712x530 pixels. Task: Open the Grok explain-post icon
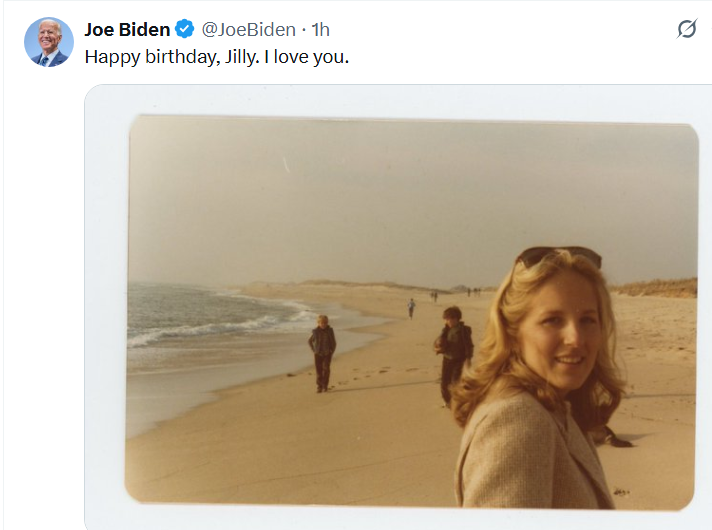[687, 29]
